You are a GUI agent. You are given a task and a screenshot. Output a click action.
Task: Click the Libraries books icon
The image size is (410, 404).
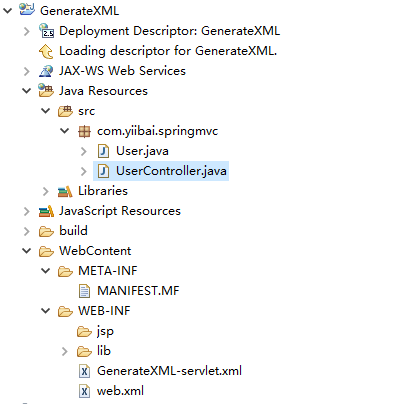pyautogui.click(x=65, y=191)
